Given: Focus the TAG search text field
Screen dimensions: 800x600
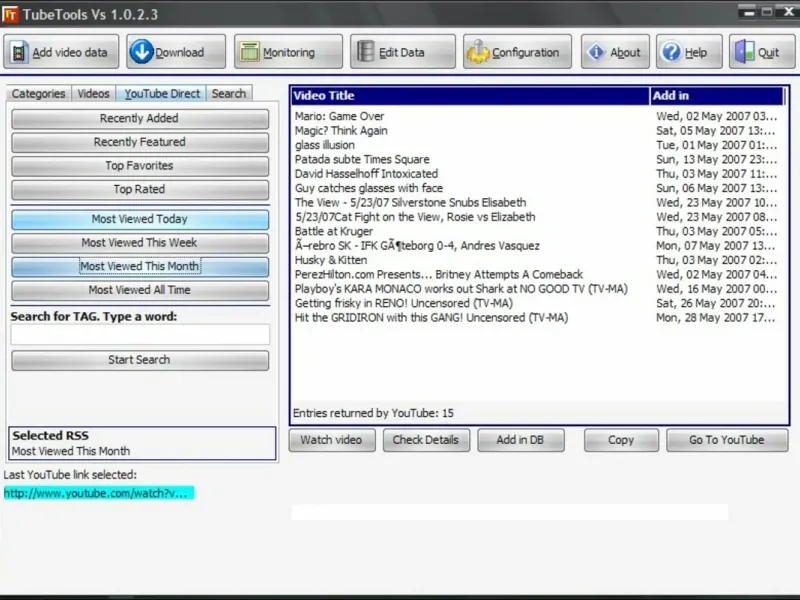Looking at the screenshot, I should click(140, 335).
